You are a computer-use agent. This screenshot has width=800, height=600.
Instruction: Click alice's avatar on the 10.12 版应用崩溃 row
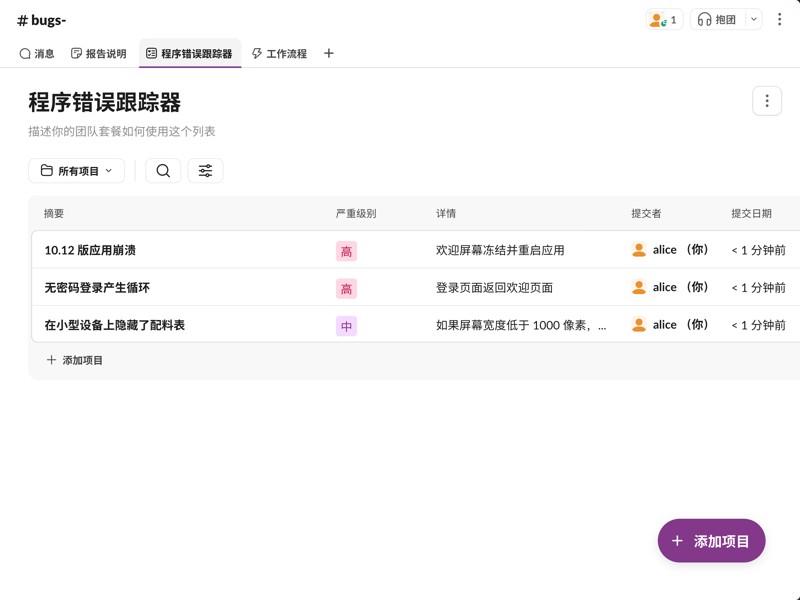coord(637,249)
